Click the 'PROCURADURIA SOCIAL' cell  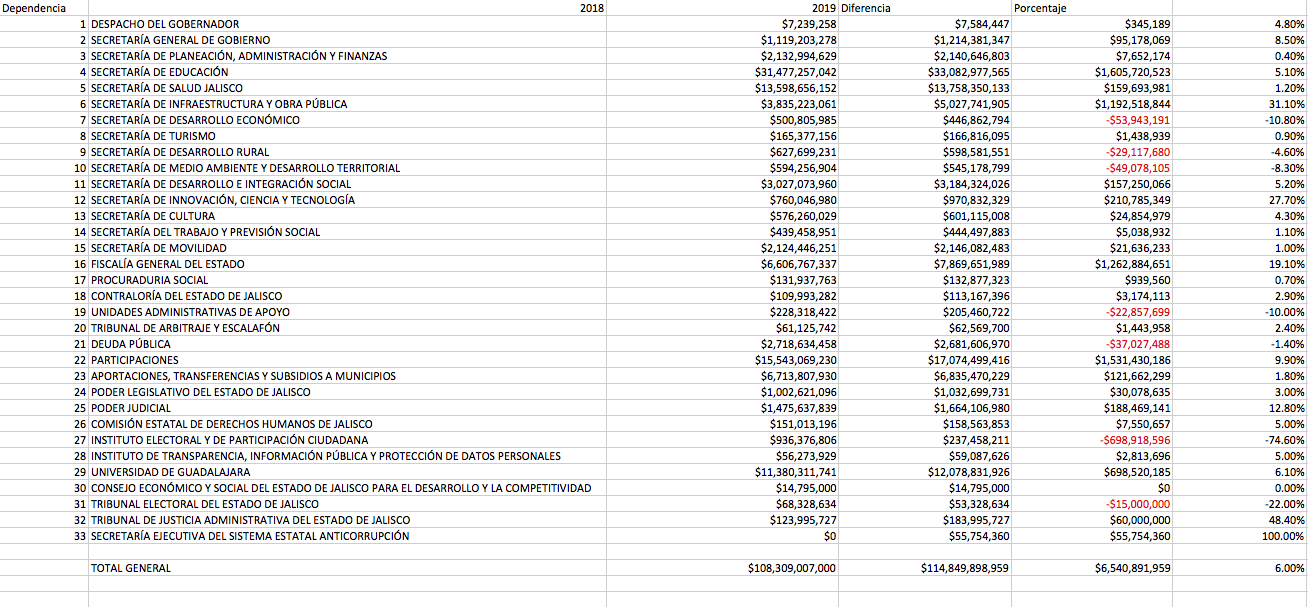[x=347, y=280]
